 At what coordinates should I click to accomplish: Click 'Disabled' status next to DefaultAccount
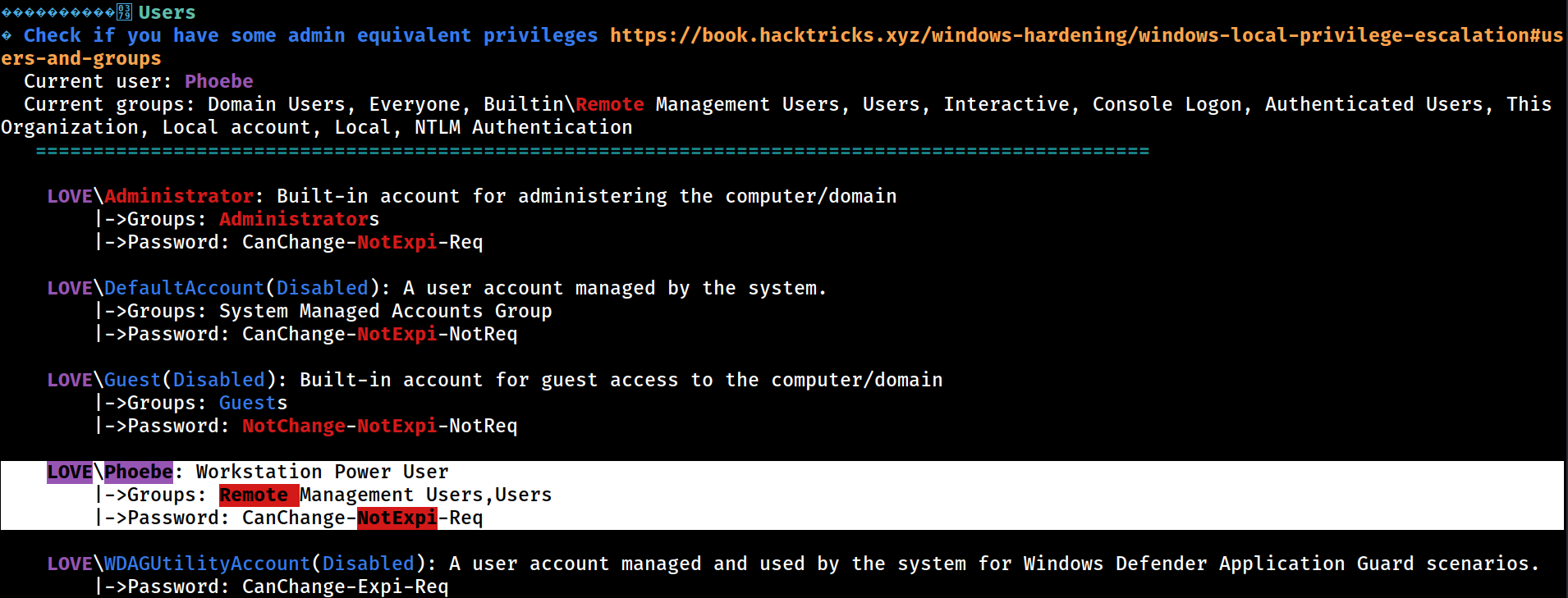(x=323, y=288)
